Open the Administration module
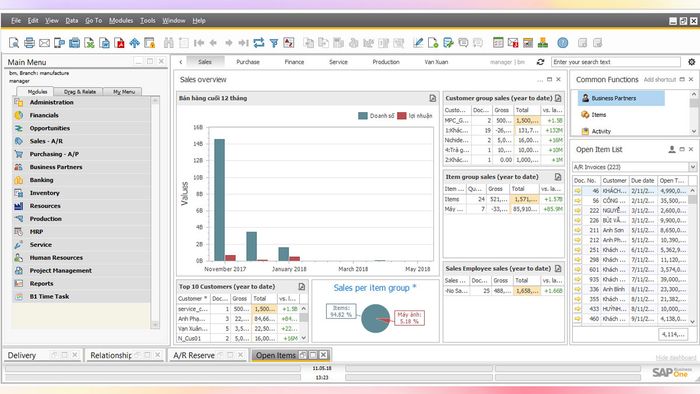This screenshot has height=394, width=700. [x=81, y=102]
